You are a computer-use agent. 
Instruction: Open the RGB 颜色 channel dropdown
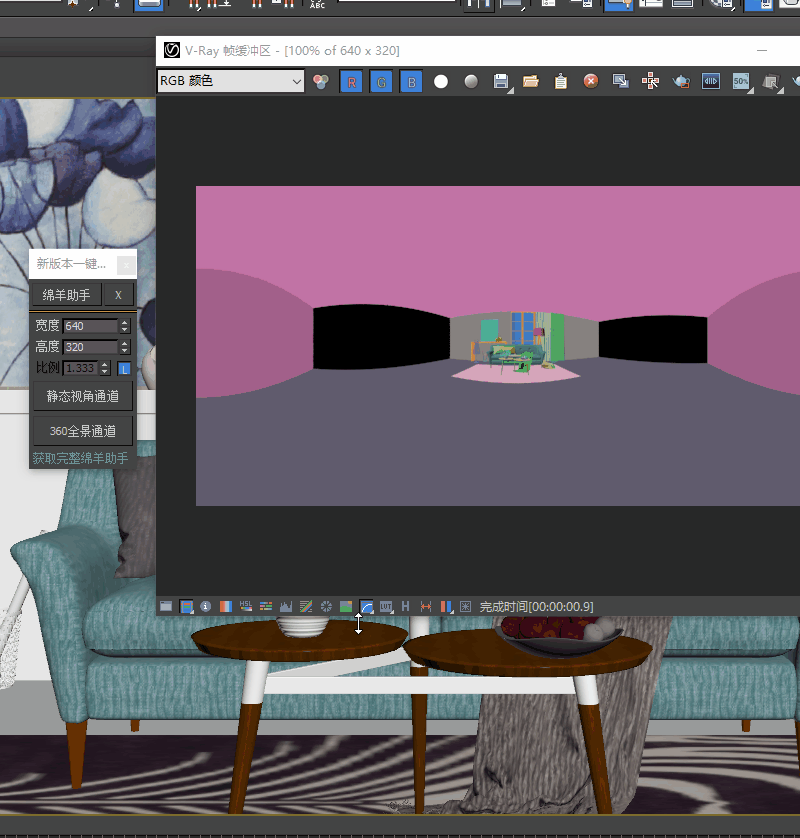pos(231,81)
